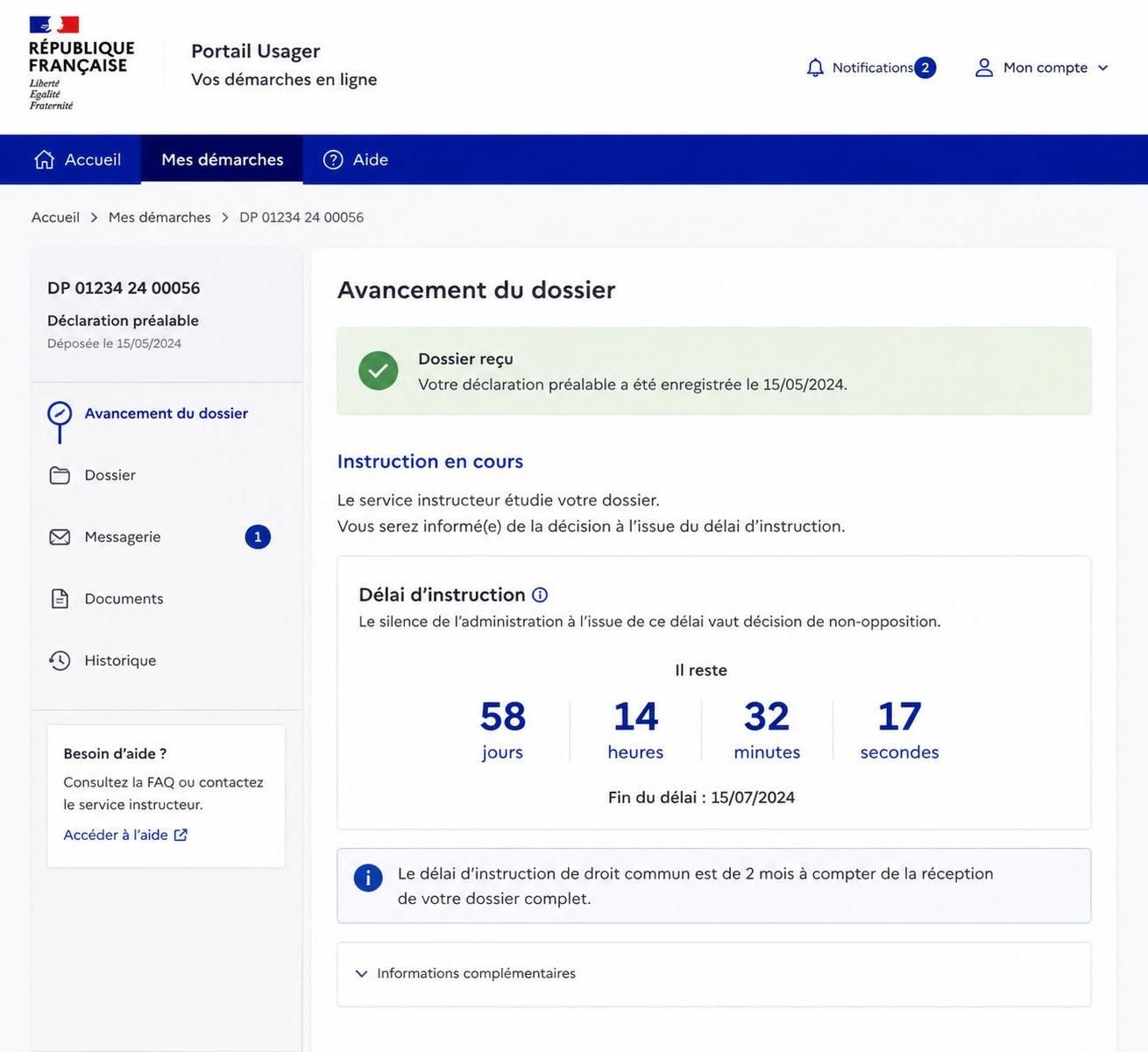Click Accueil in the breadcrumb

pyautogui.click(x=55, y=217)
